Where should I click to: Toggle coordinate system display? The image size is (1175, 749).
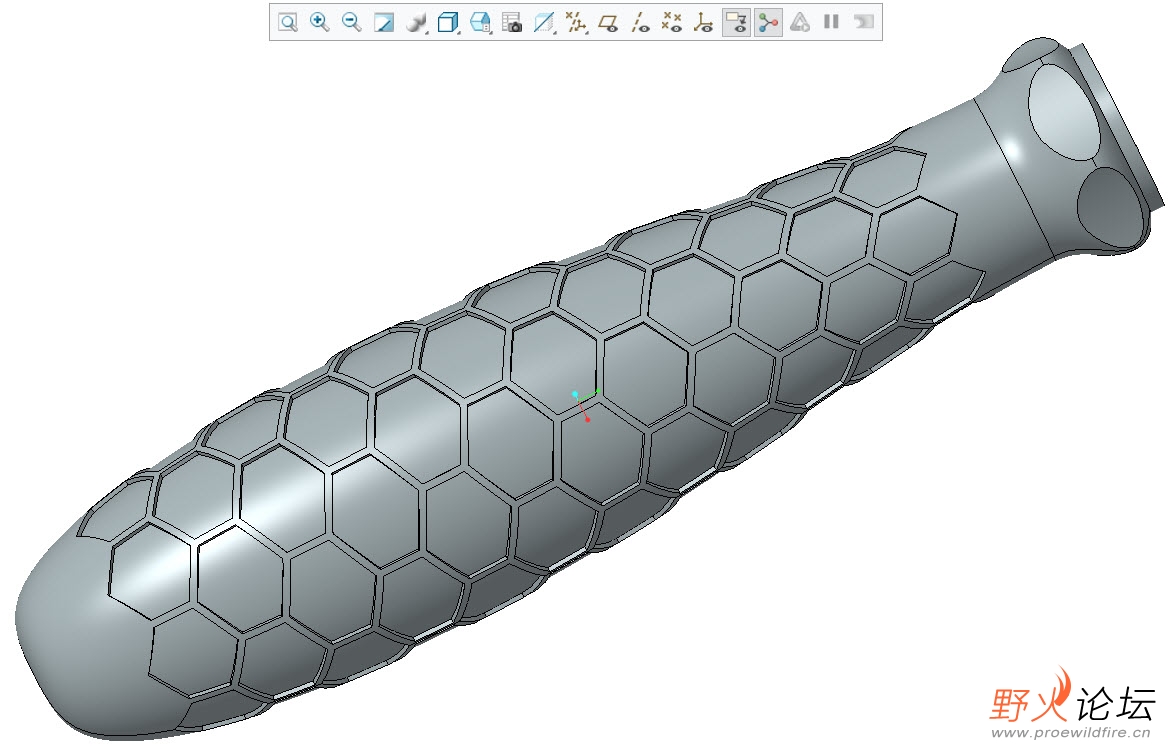(704, 22)
